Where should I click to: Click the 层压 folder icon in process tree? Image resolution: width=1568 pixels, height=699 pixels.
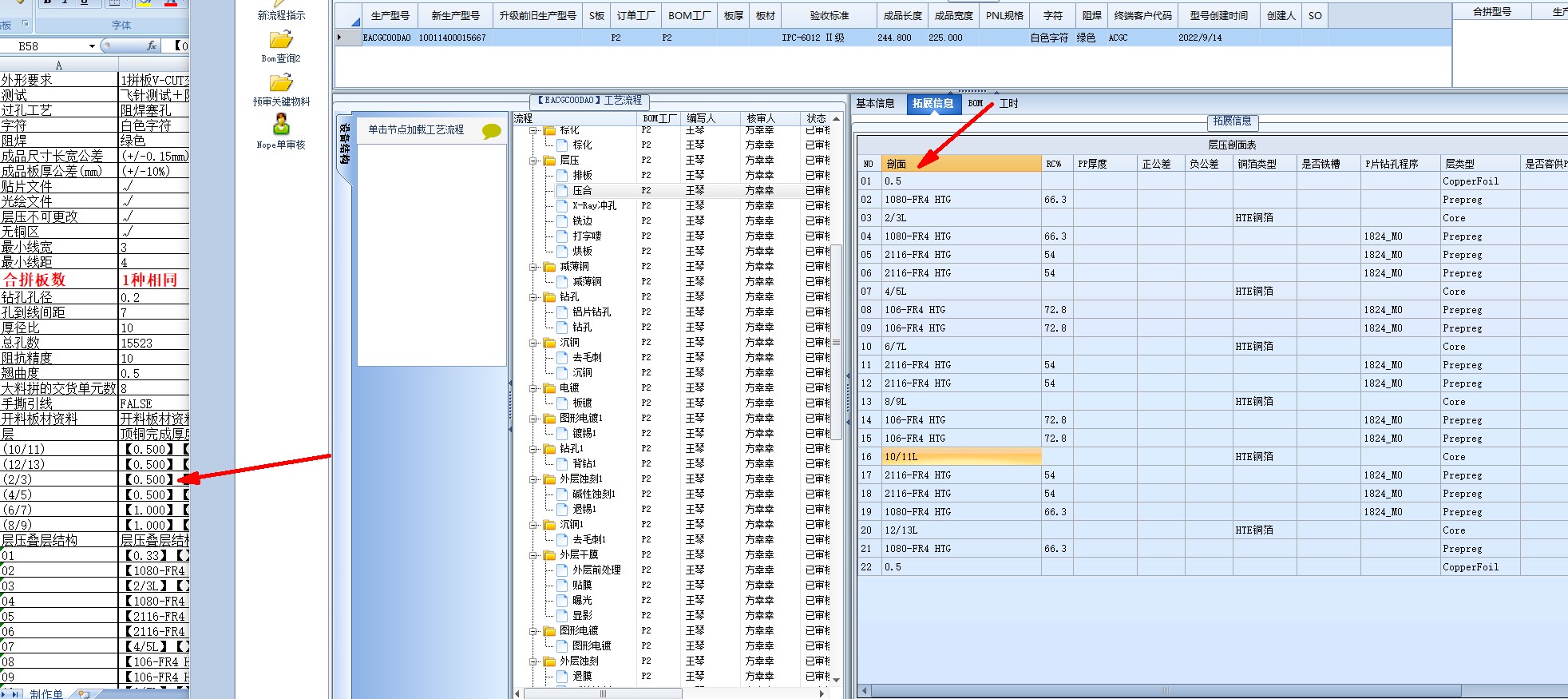[549, 160]
